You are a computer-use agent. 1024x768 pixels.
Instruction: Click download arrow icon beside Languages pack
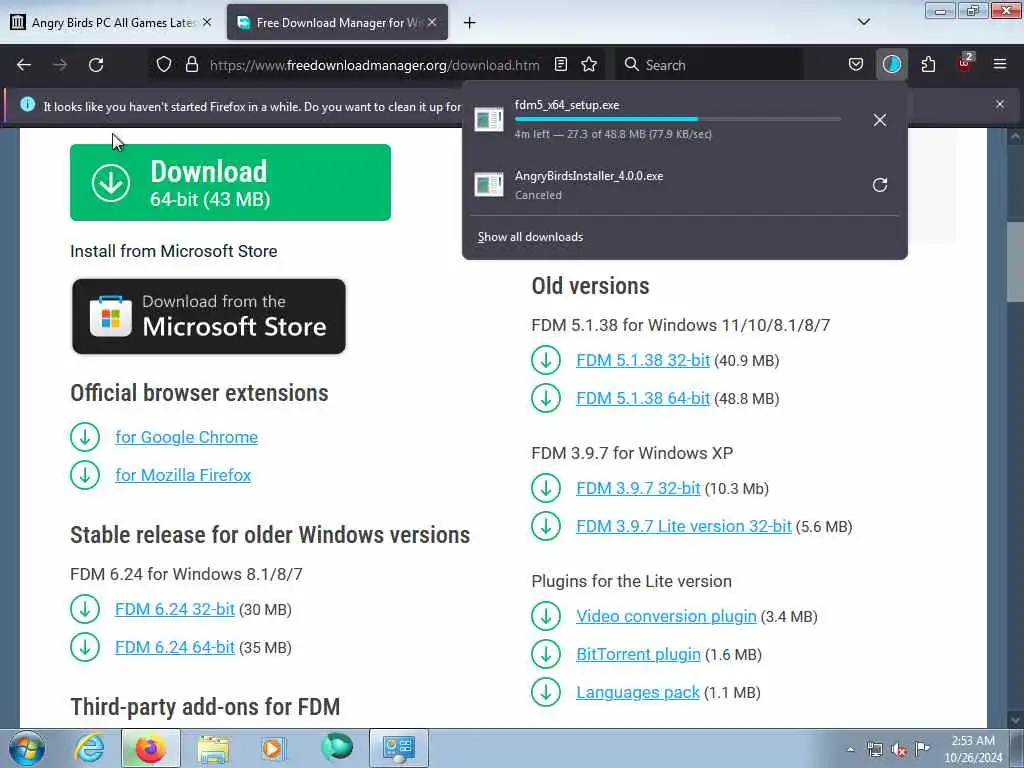(x=546, y=692)
